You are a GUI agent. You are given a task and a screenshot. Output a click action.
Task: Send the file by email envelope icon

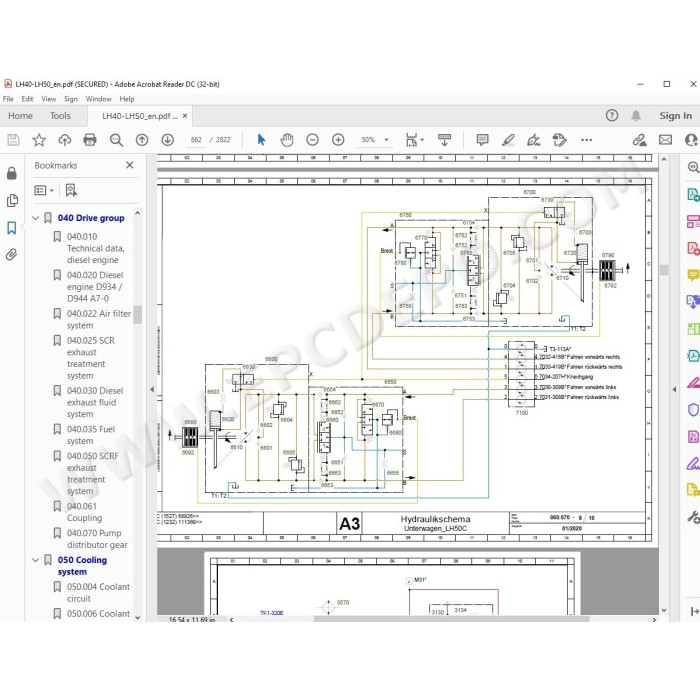(x=665, y=140)
